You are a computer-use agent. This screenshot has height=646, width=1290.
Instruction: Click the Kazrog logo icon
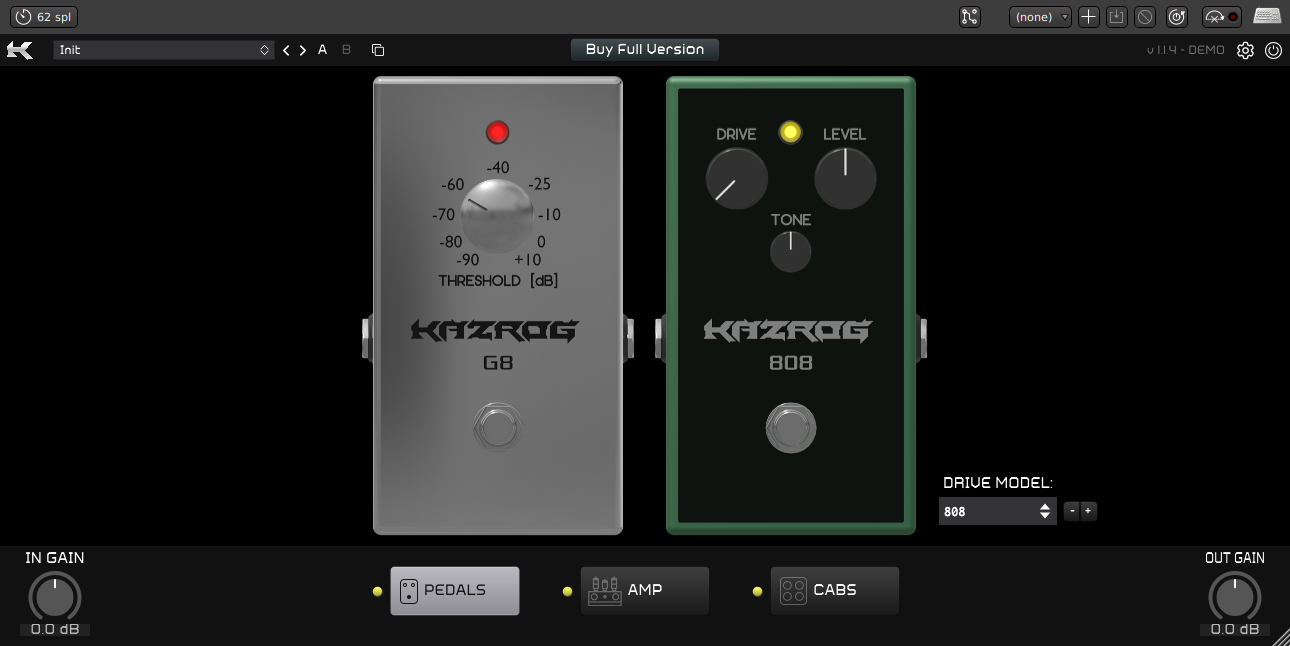pos(20,50)
